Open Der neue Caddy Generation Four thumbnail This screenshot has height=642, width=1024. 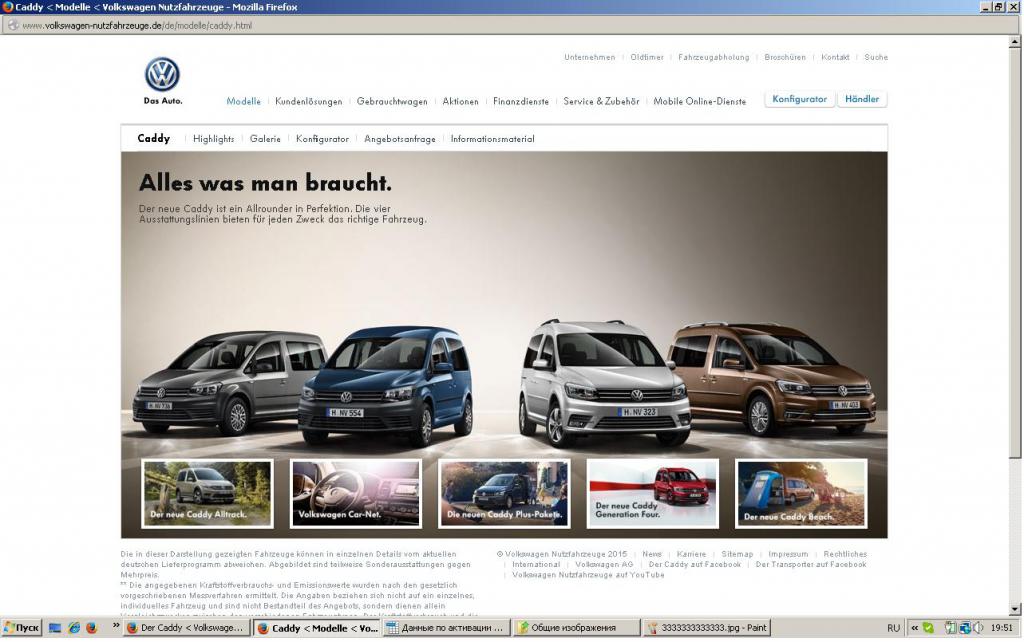(x=652, y=494)
